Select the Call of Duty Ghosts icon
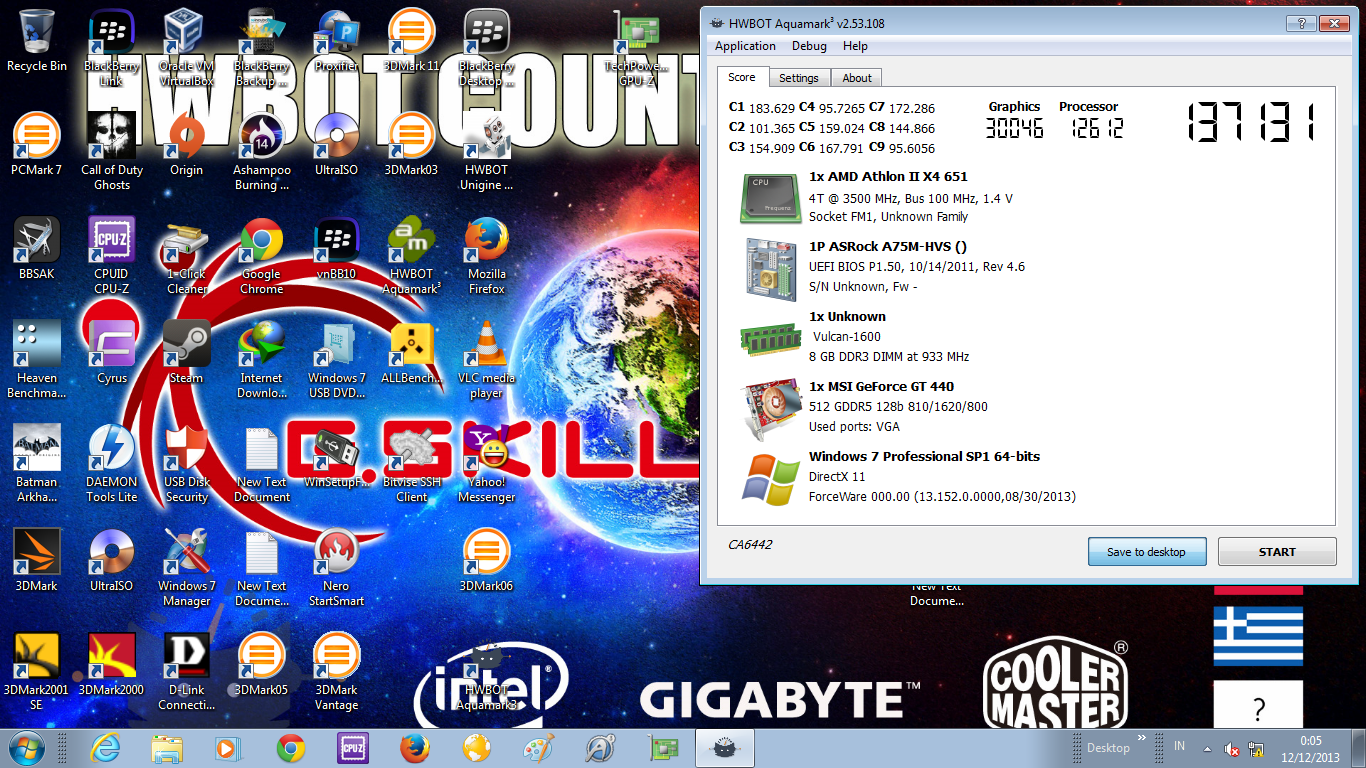The image size is (1366, 768). coord(112,151)
